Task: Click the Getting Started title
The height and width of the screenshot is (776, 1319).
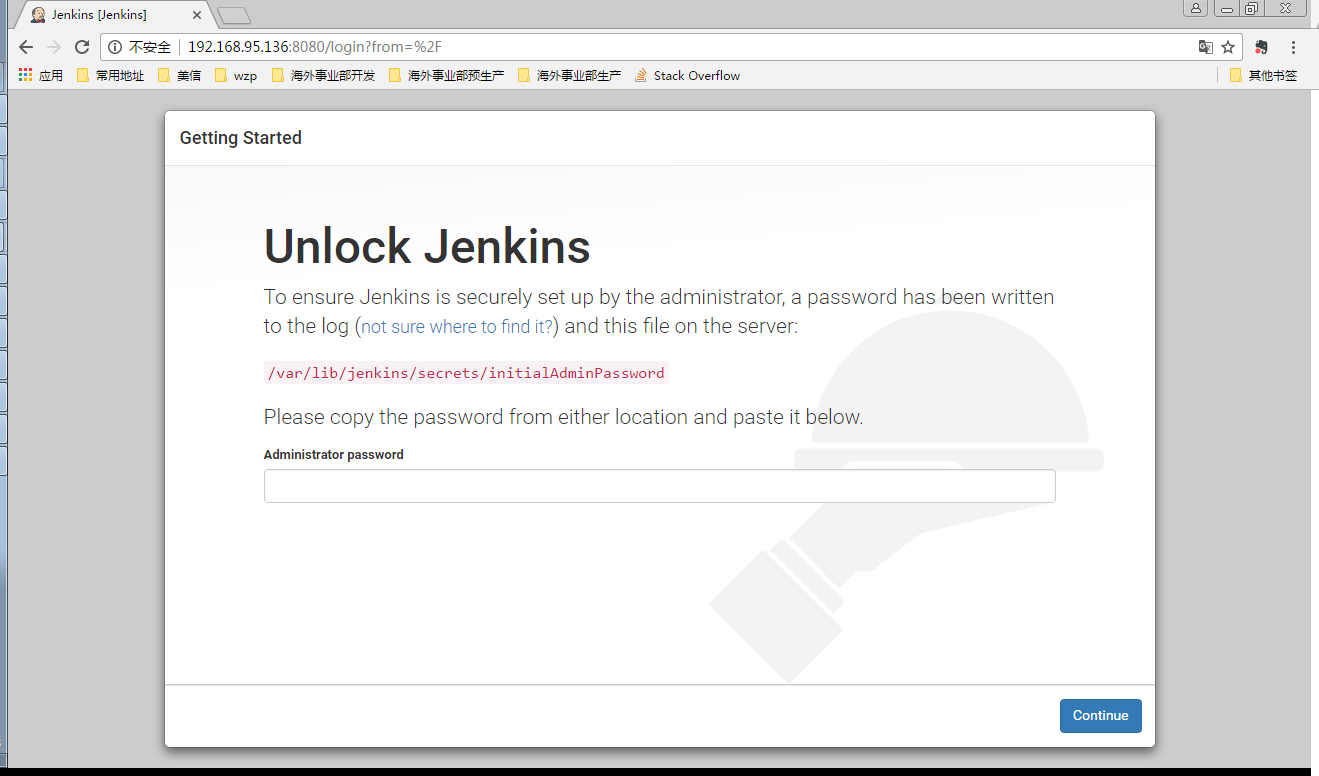Action: [x=240, y=138]
